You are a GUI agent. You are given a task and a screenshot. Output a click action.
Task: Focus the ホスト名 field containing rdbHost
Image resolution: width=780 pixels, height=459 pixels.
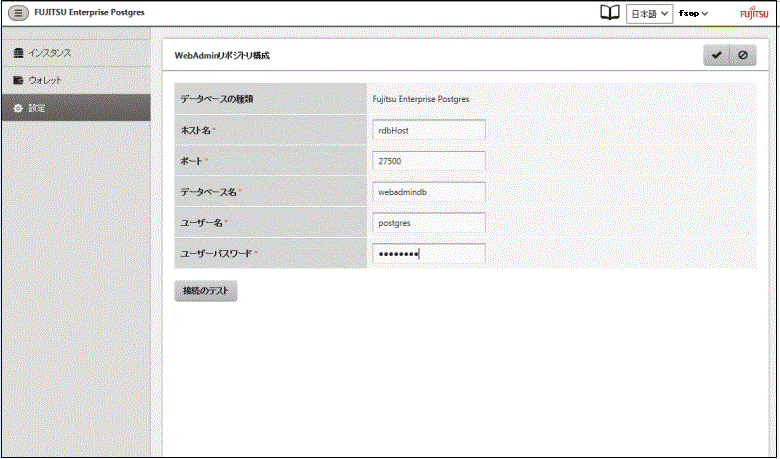click(x=429, y=130)
